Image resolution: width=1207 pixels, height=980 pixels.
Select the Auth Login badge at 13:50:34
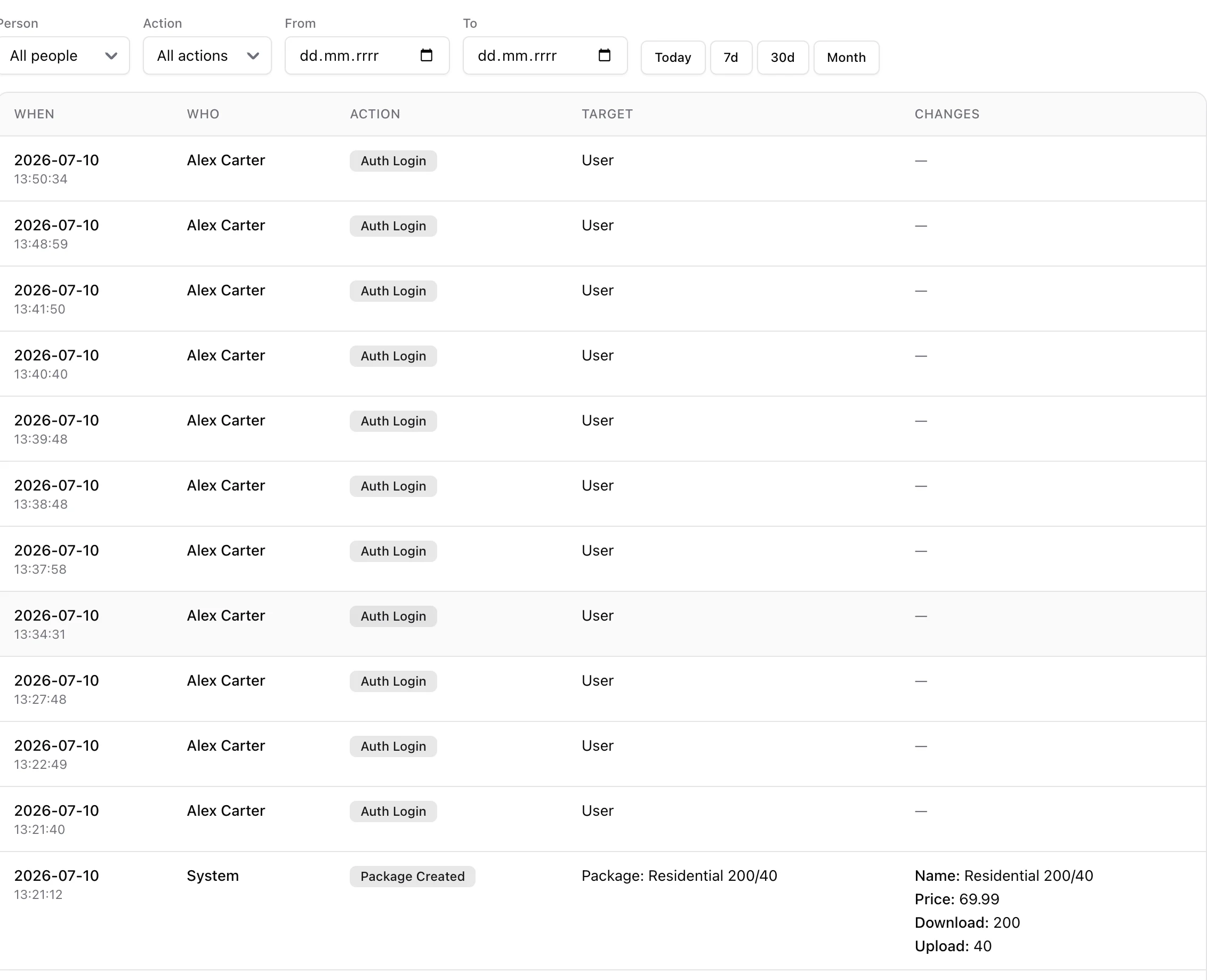393,161
